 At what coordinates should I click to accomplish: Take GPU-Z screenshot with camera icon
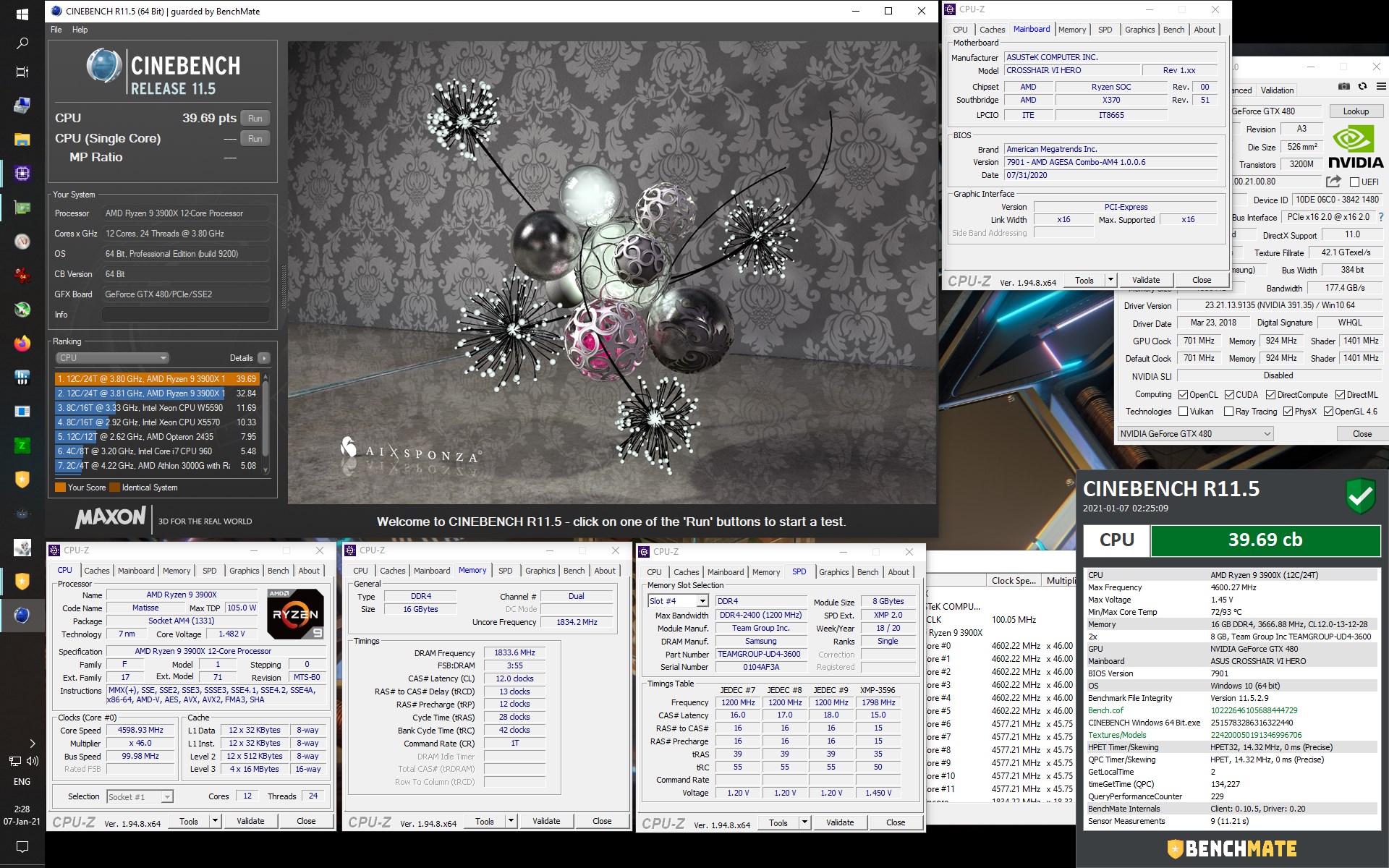click(1344, 86)
